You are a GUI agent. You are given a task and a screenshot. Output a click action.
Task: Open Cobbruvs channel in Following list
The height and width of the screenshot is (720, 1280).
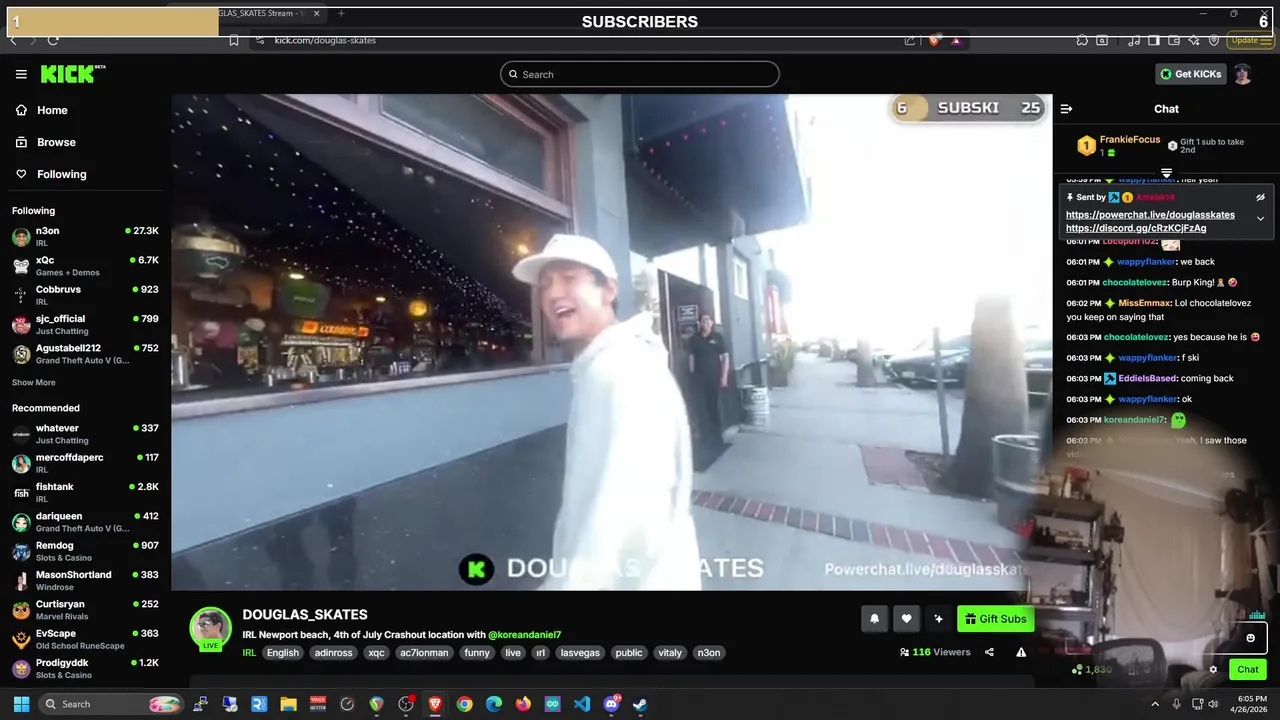click(85, 295)
